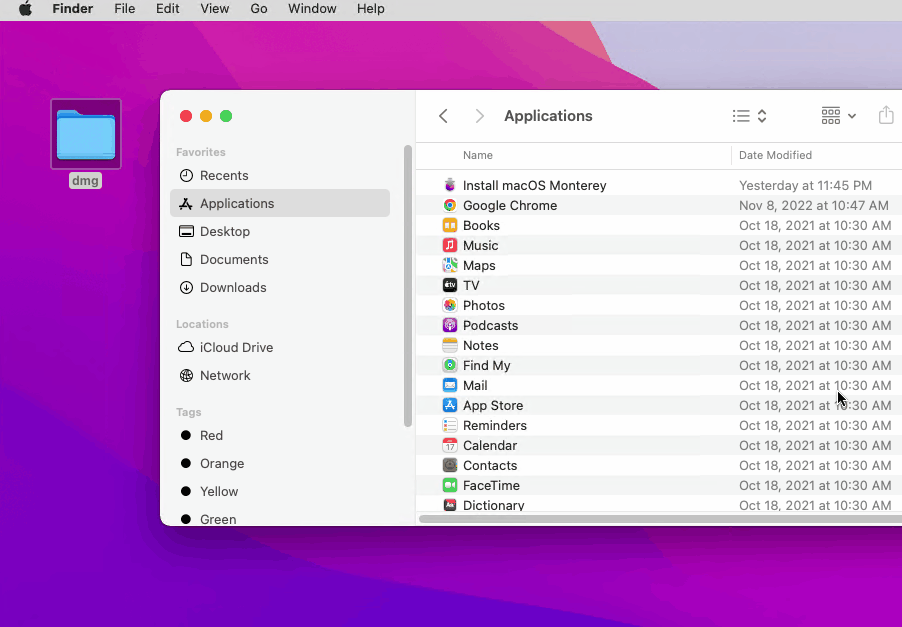The height and width of the screenshot is (627, 902).
Task: Select the Green tag
Action: click(x=280, y=519)
